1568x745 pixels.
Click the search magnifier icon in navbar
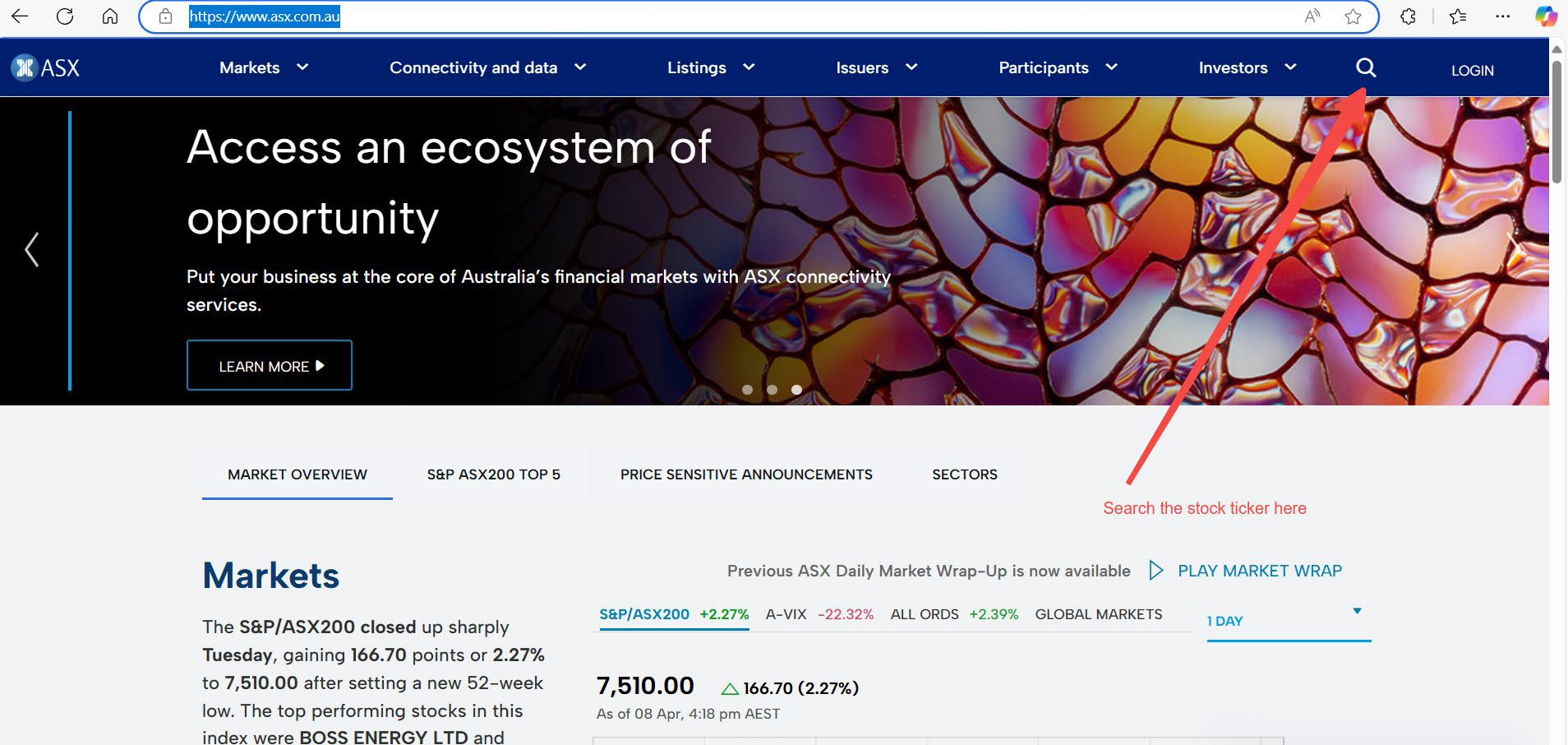1365,67
